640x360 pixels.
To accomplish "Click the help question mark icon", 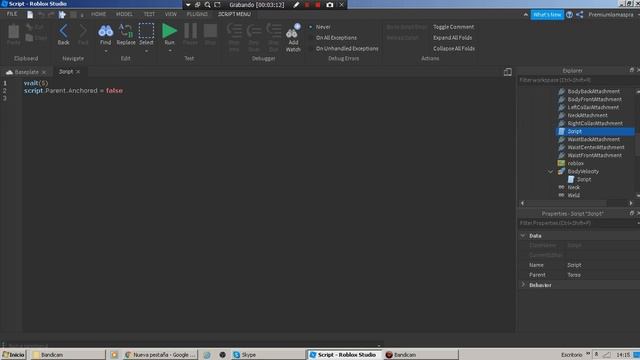I will click(569, 15).
